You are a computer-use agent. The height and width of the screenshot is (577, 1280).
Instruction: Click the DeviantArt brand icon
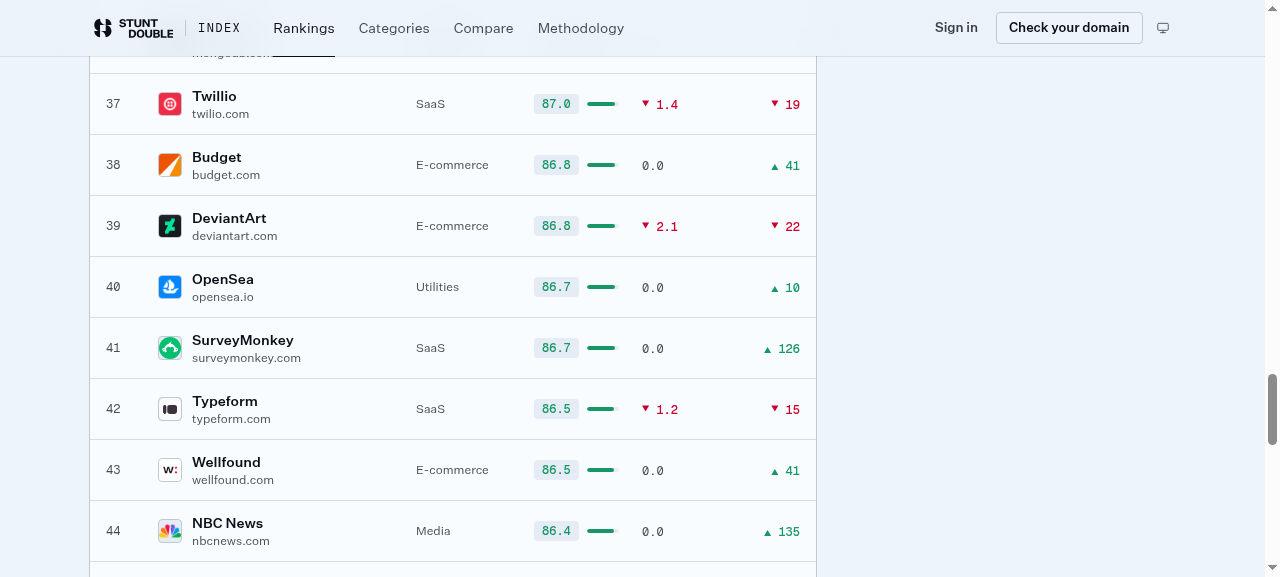(x=170, y=226)
